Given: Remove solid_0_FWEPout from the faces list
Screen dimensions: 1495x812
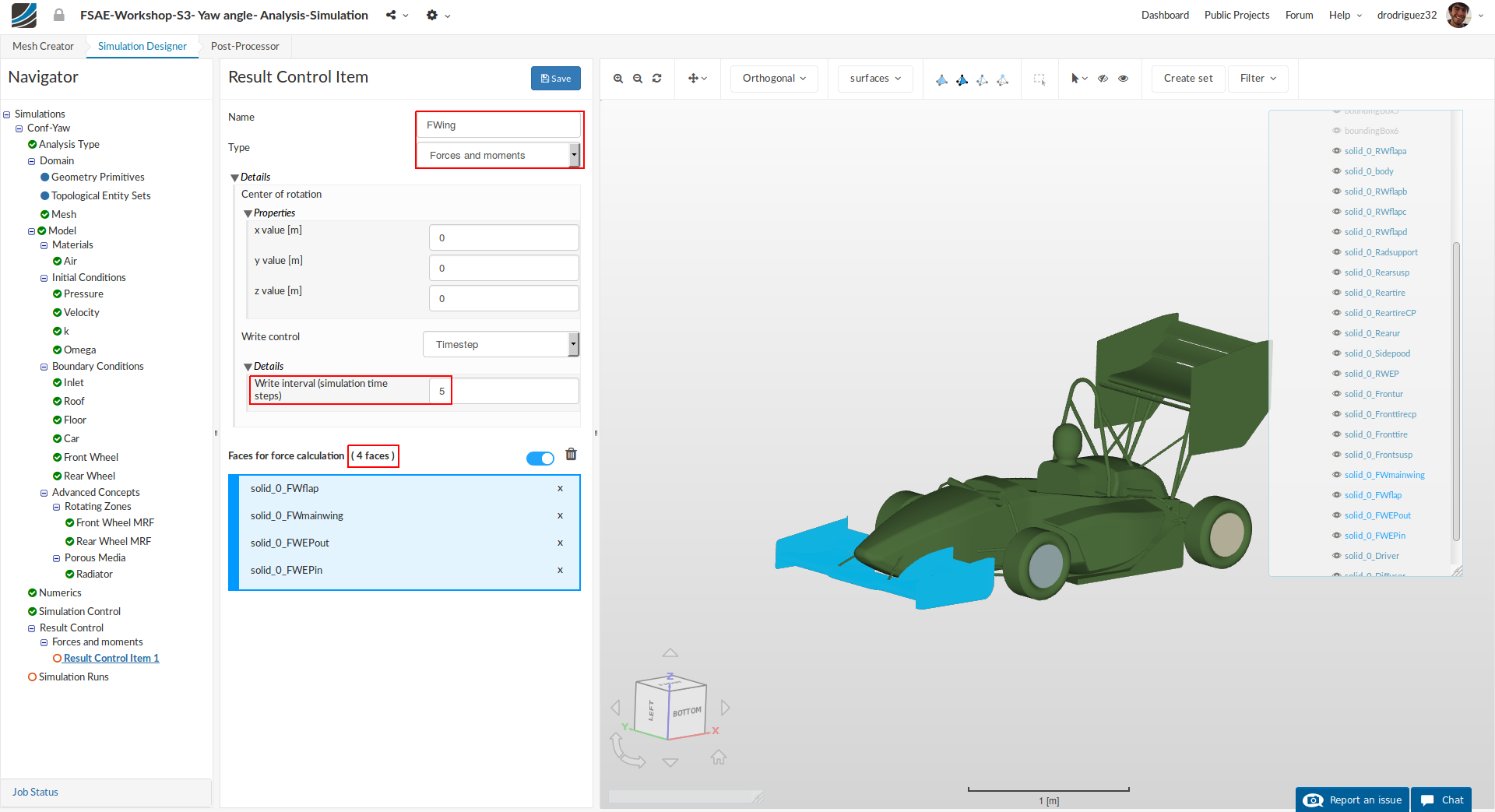Looking at the screenshot, I should coord(560,543).
